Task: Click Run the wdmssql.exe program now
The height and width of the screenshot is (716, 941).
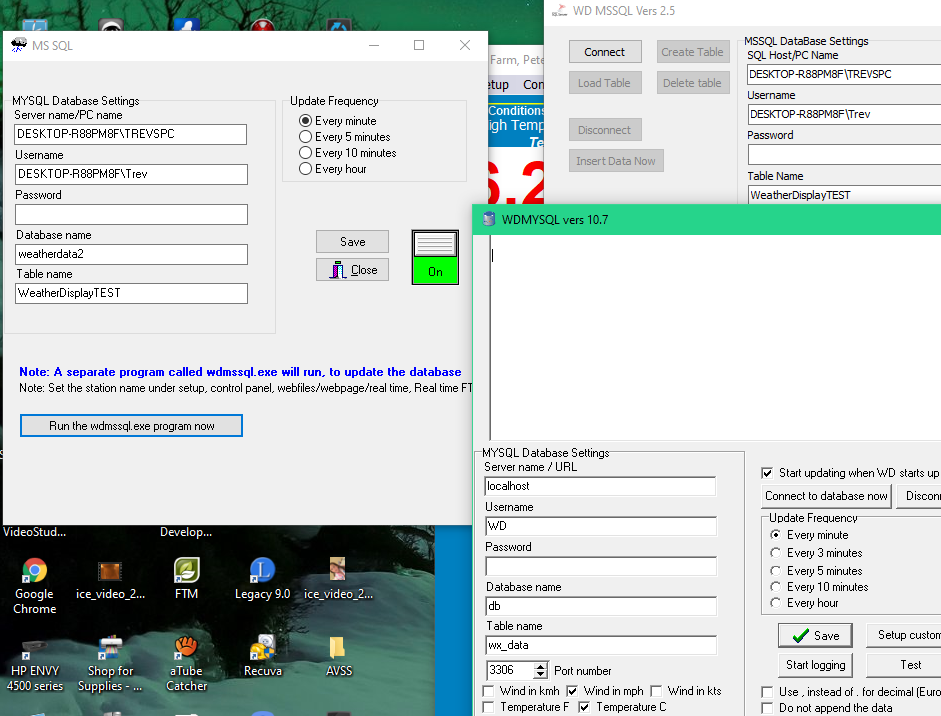Action: [x=131, y=426]
